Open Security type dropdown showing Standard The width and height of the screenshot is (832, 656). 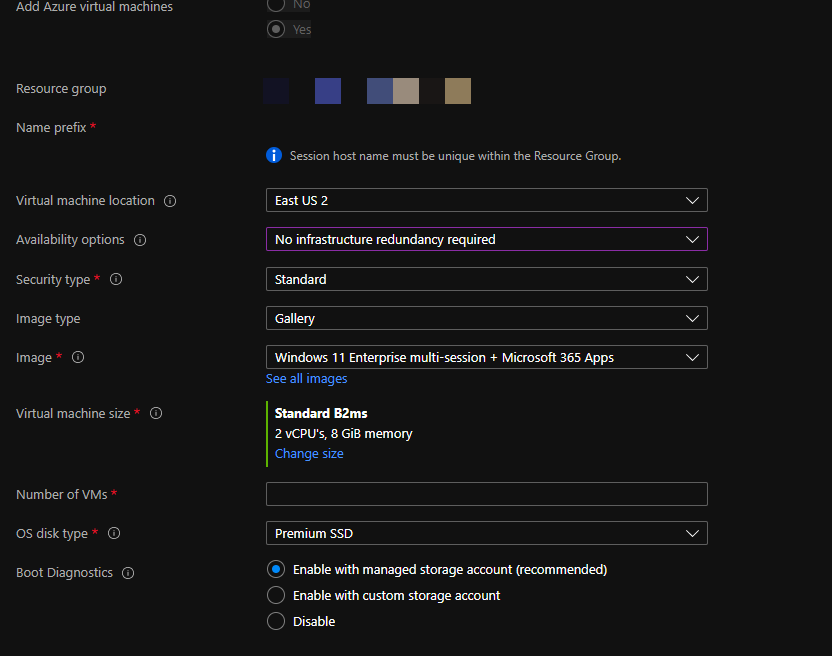[x=487, y=279]
